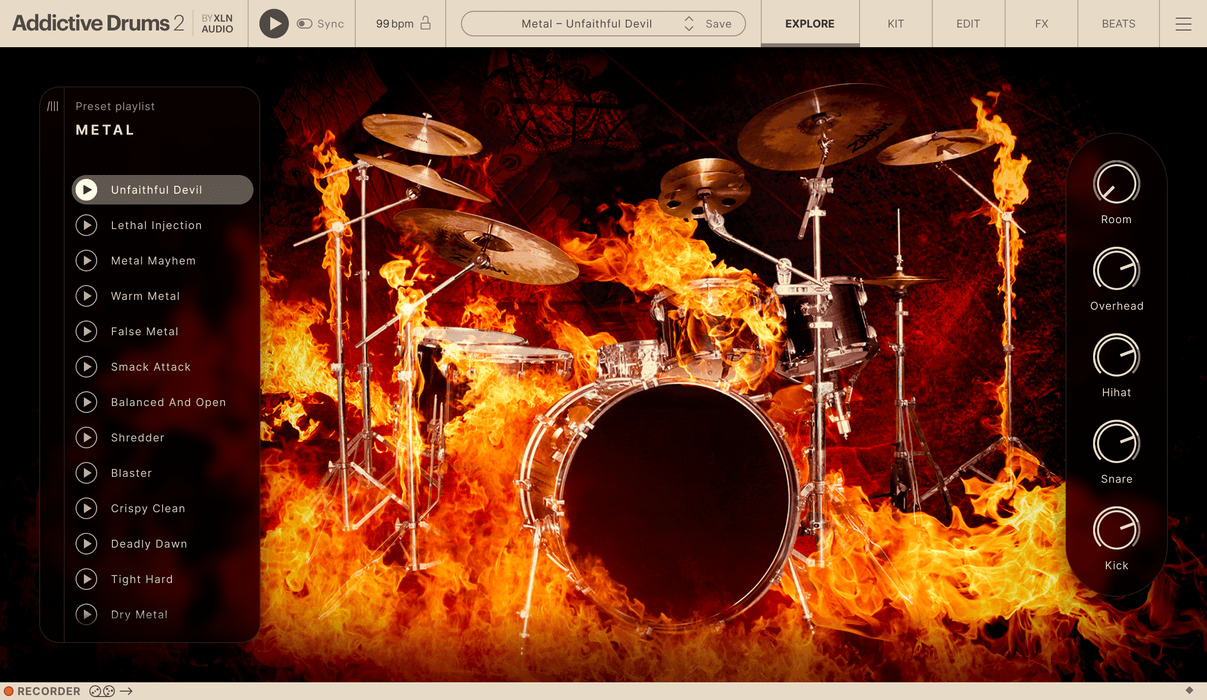Open the FX tab

[1041, 24]
